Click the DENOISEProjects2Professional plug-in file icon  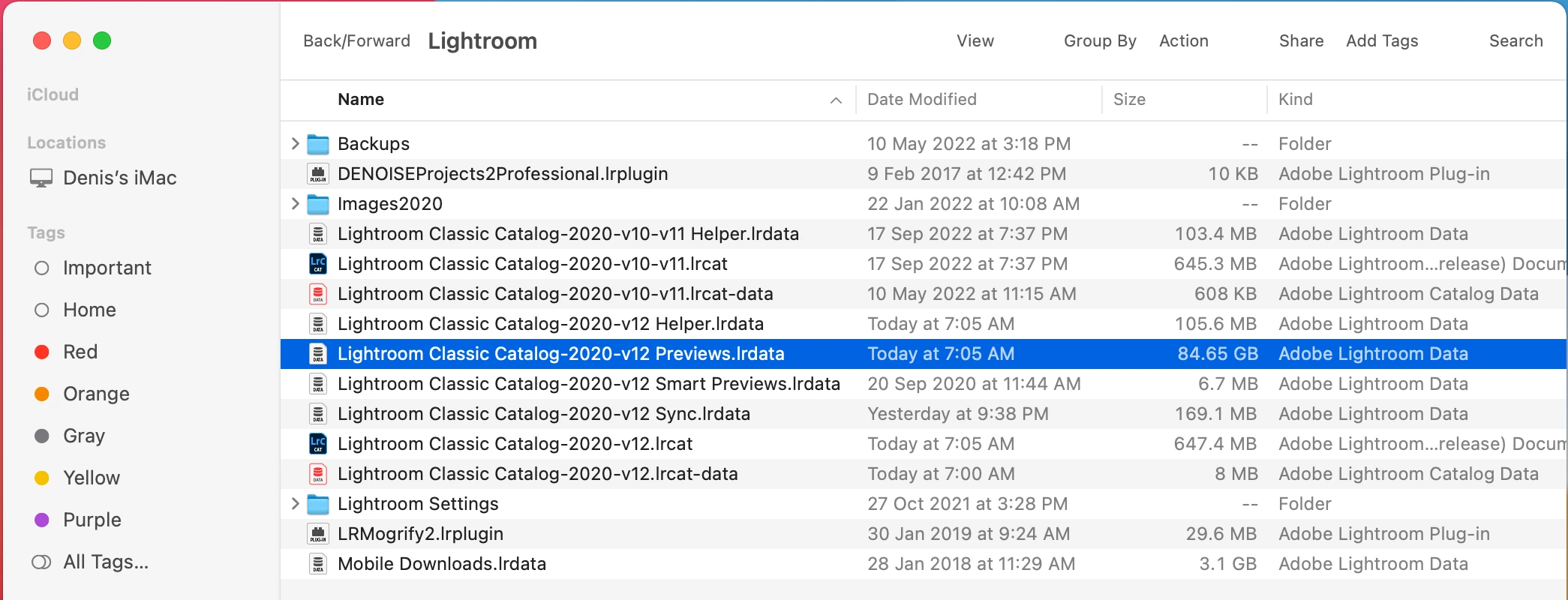318,174
